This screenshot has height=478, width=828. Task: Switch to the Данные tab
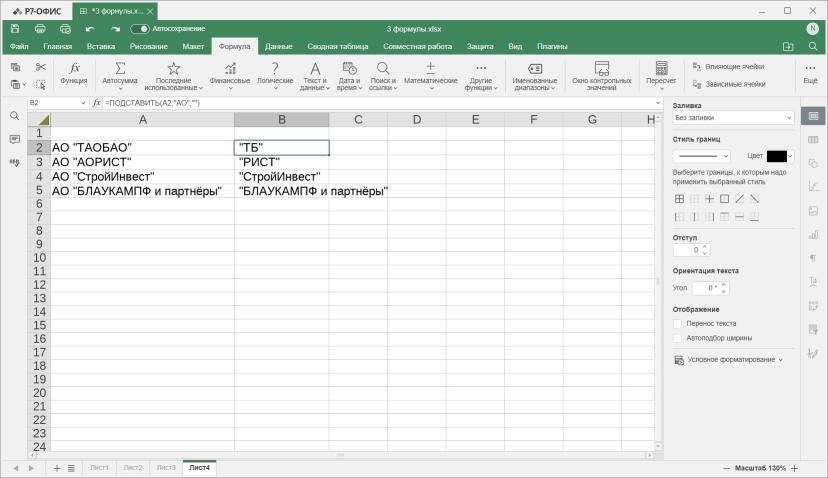click(278, 46)
